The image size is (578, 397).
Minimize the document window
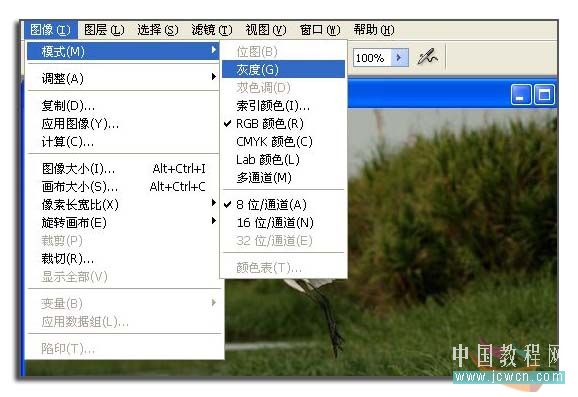tap(521, 95)
